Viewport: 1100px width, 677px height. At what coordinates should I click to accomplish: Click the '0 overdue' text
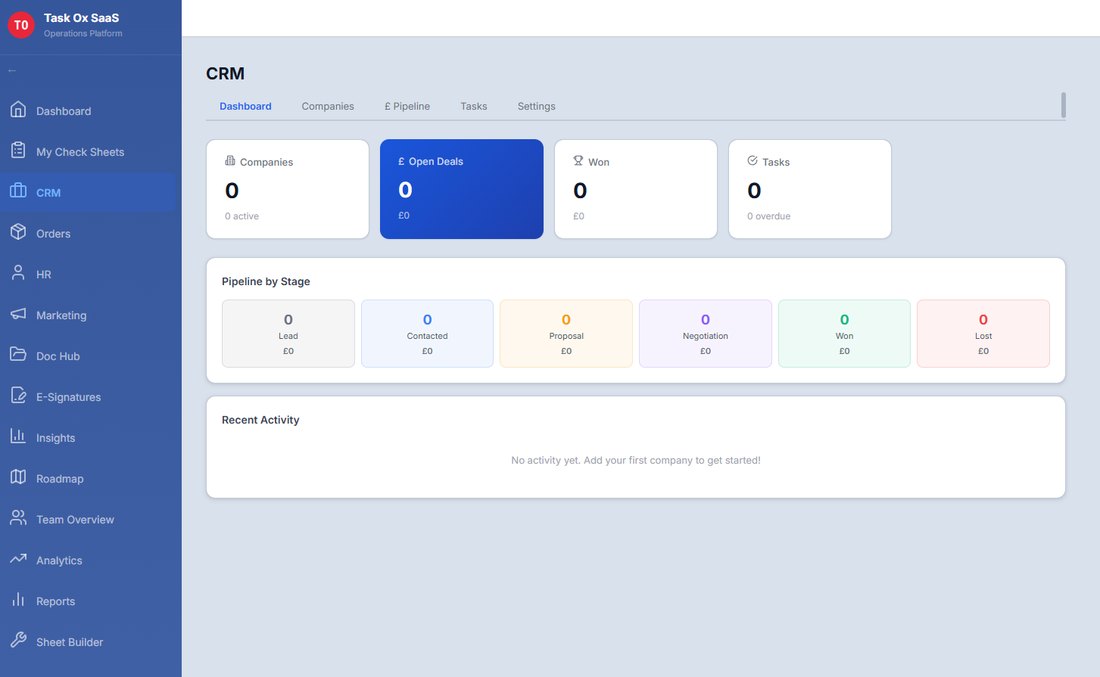[768, 216]
